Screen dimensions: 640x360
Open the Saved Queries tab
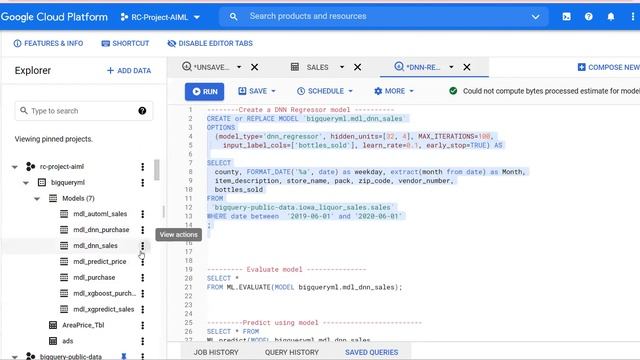pyautogui.click(x=371, y=352)
